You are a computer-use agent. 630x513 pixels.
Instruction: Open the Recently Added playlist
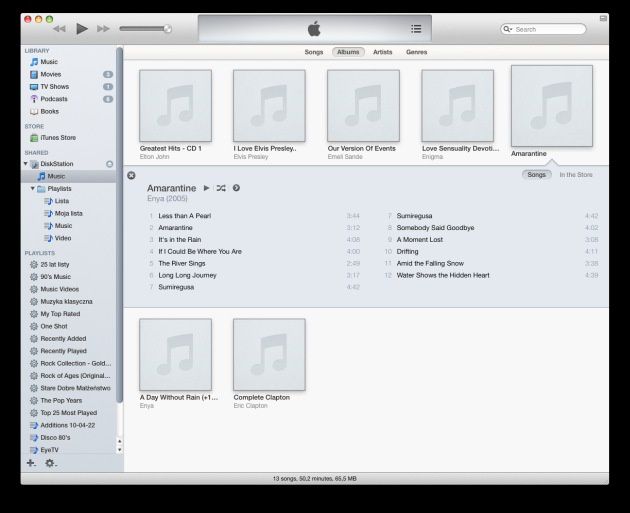click(x=63, y=339)
